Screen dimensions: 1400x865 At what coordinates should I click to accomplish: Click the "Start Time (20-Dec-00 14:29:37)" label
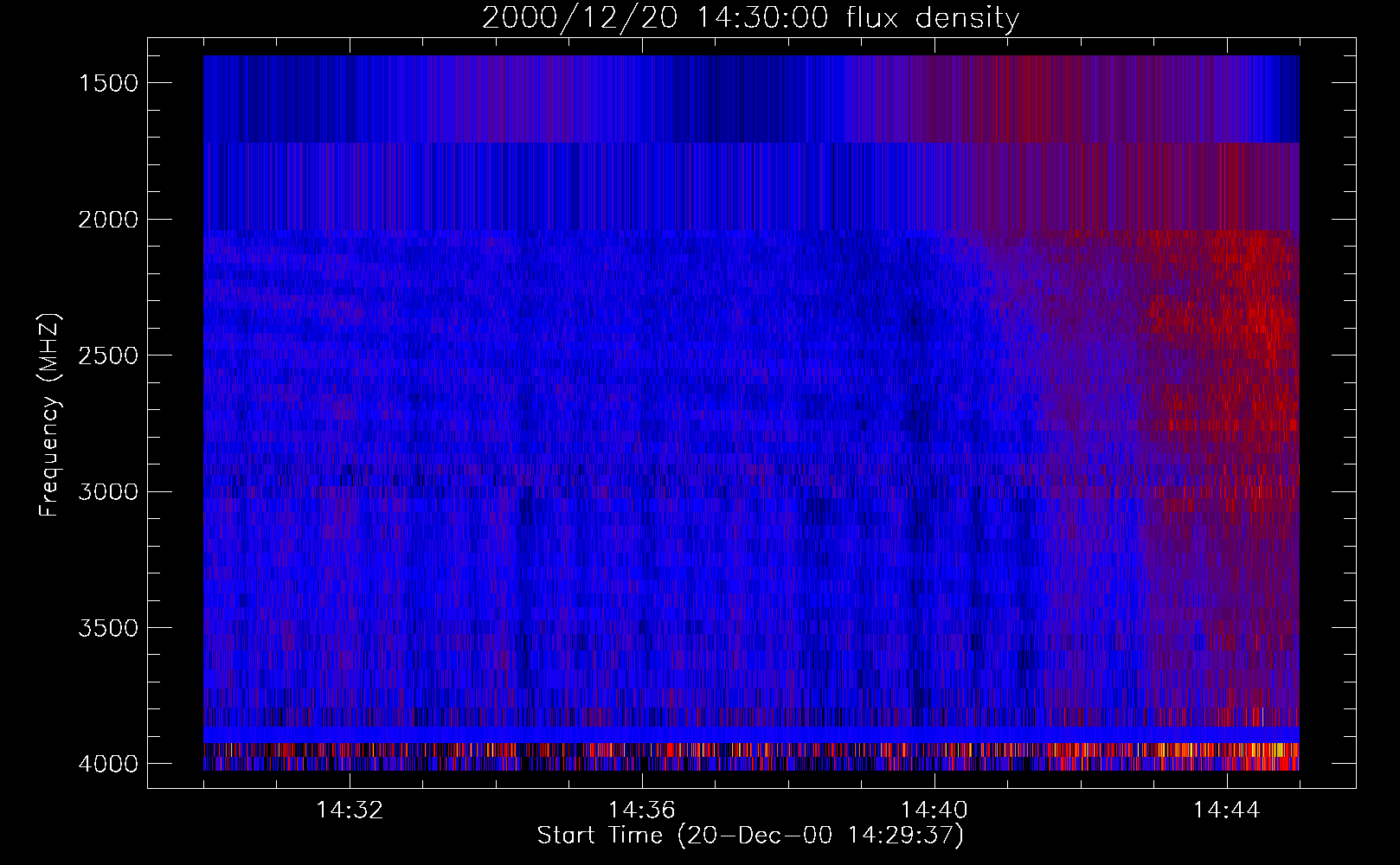(750, 836)
